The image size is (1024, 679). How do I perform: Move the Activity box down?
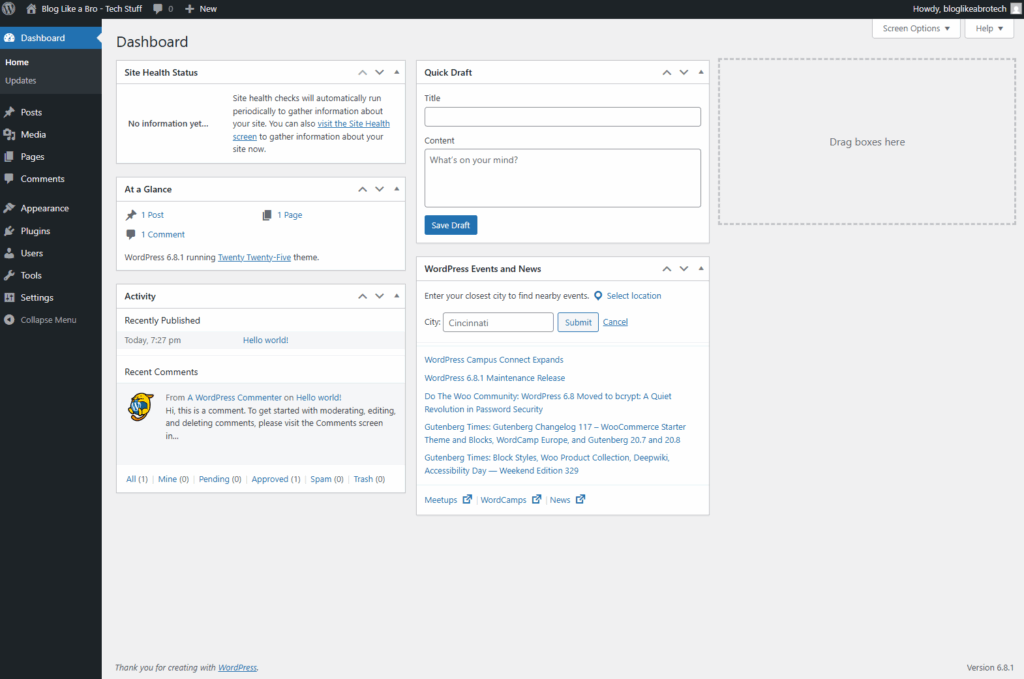click(379, 296)
